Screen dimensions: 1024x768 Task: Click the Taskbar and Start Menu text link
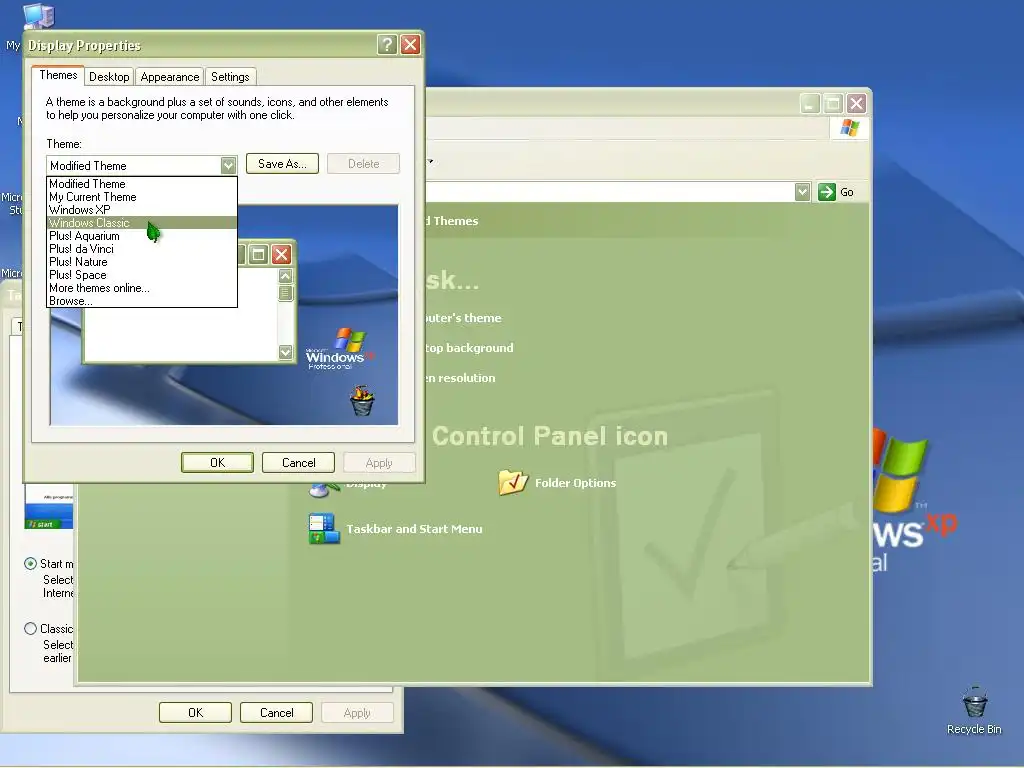tap(414, 529)
